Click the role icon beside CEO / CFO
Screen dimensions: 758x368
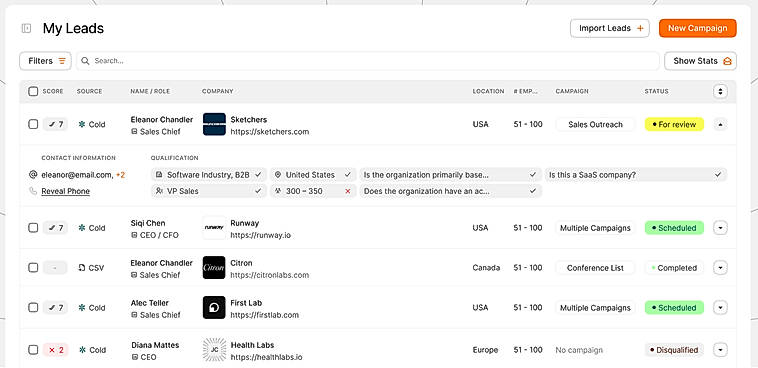click(134, 236)
